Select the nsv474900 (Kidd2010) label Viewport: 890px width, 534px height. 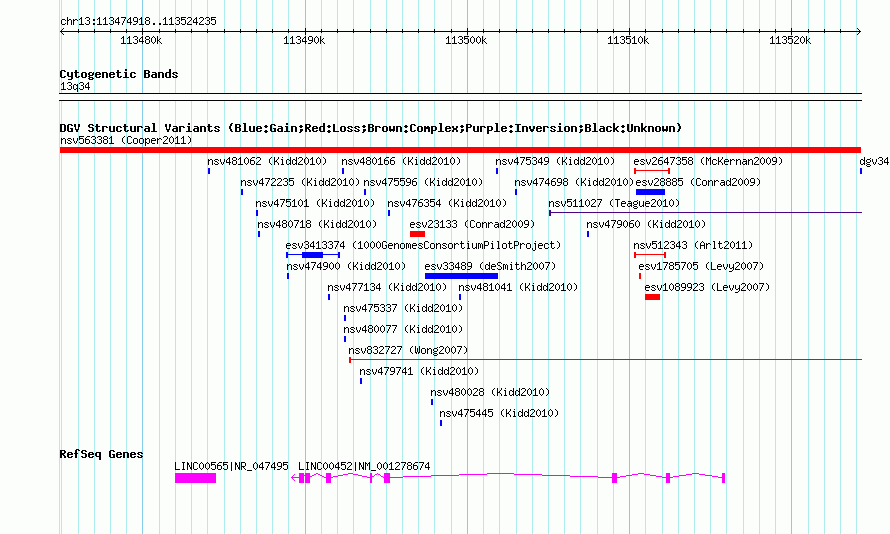click(x=346, y=266)
